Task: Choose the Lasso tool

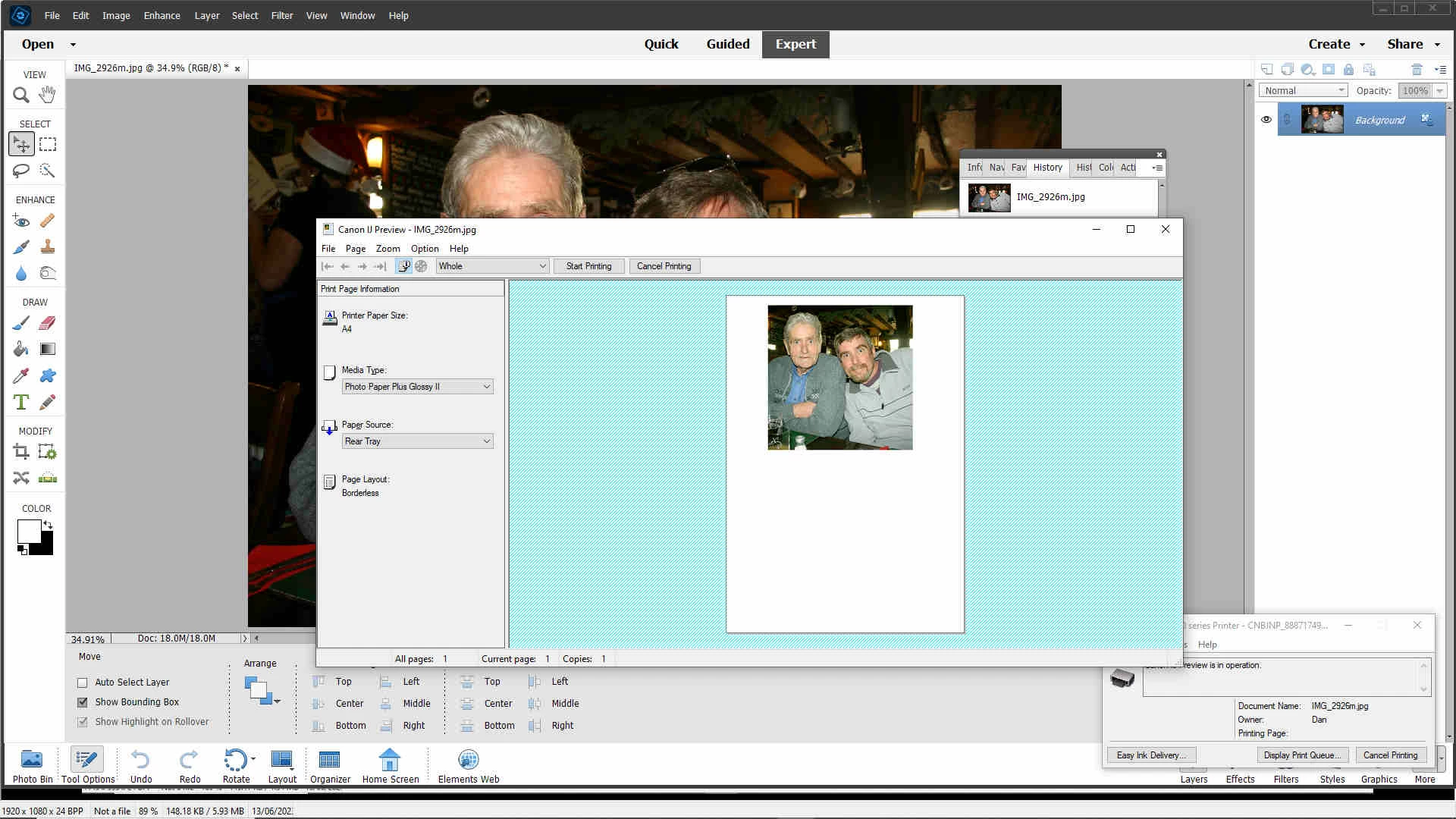Action: (21, 171)
